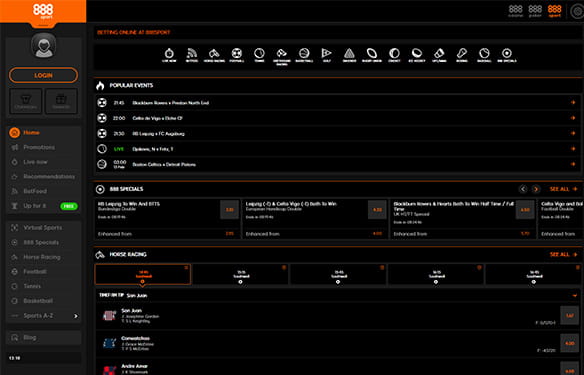Click SEE ALL for Horse Racing
This screenshot has width=584, height=375.
tap(564, 254)
